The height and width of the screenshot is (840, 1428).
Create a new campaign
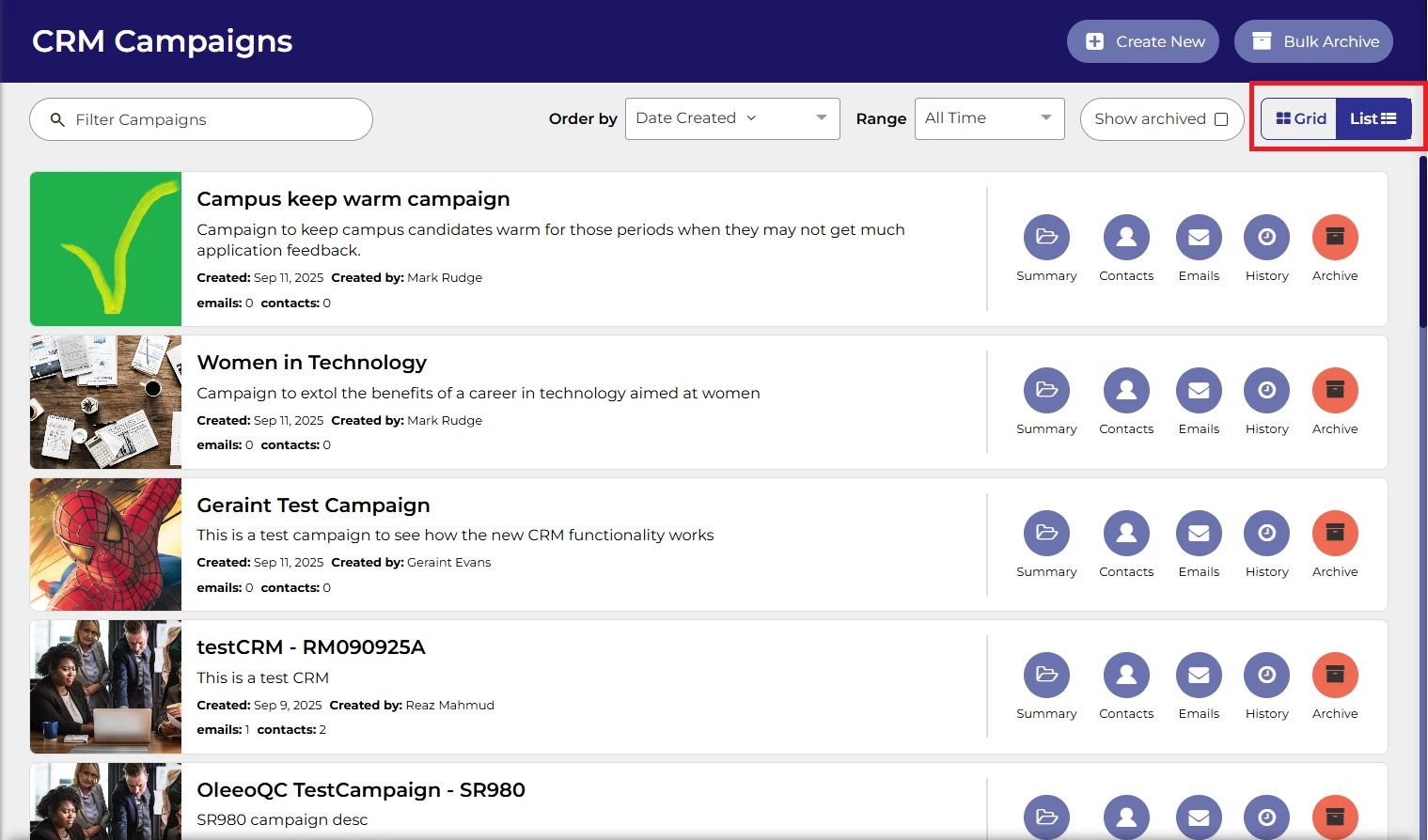(1143, 41)
